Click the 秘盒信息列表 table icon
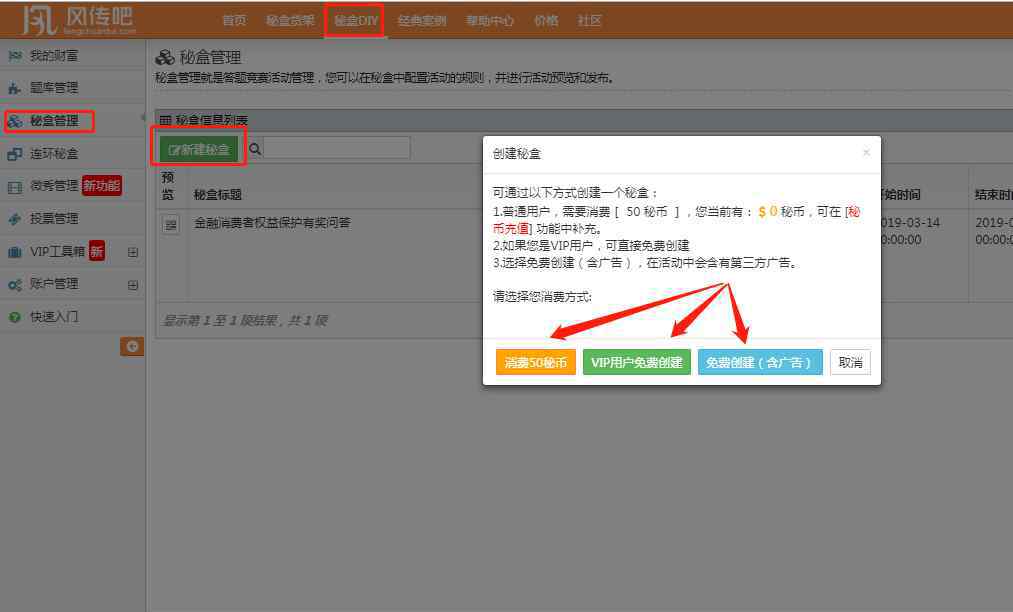This screenshot has width=1013, height=612. 165,120
